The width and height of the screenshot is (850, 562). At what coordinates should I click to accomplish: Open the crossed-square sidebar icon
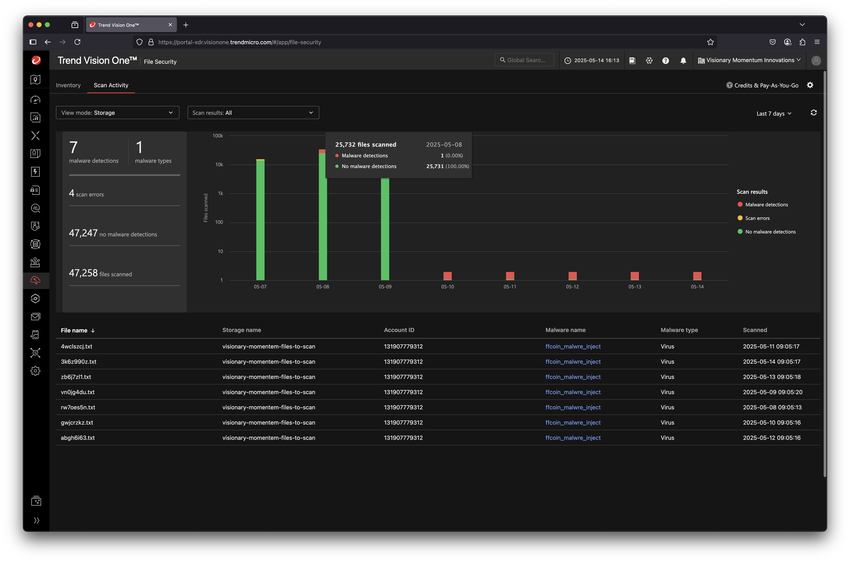pos(36,353)
